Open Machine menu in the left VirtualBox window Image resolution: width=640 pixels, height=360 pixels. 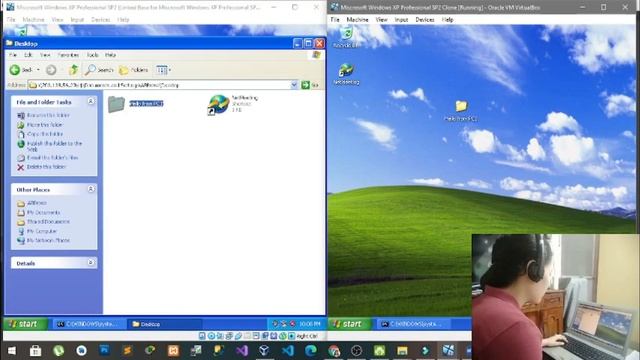[x=33, y=20]
